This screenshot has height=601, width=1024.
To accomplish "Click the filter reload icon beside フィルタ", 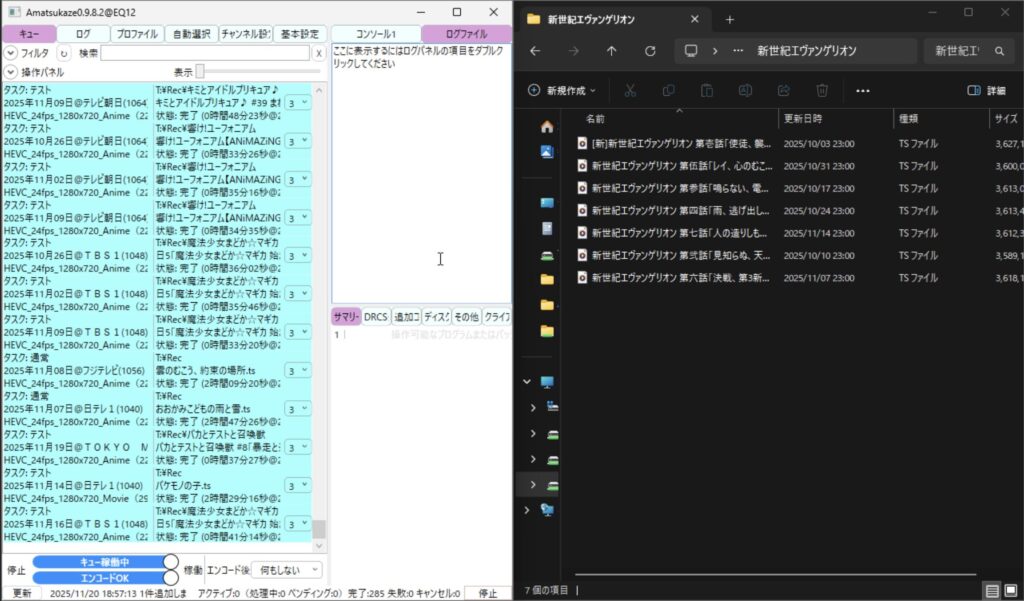I will tap(64, 53).
